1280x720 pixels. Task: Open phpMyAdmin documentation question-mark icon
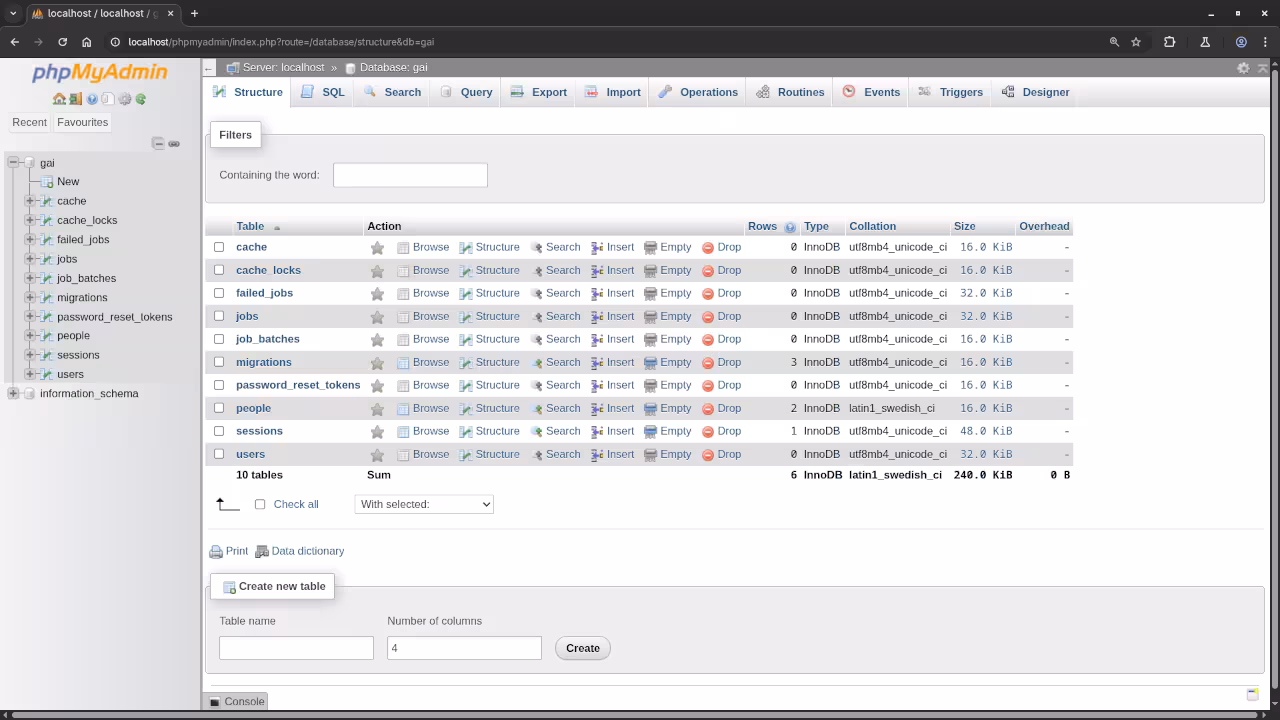(92, 99)
